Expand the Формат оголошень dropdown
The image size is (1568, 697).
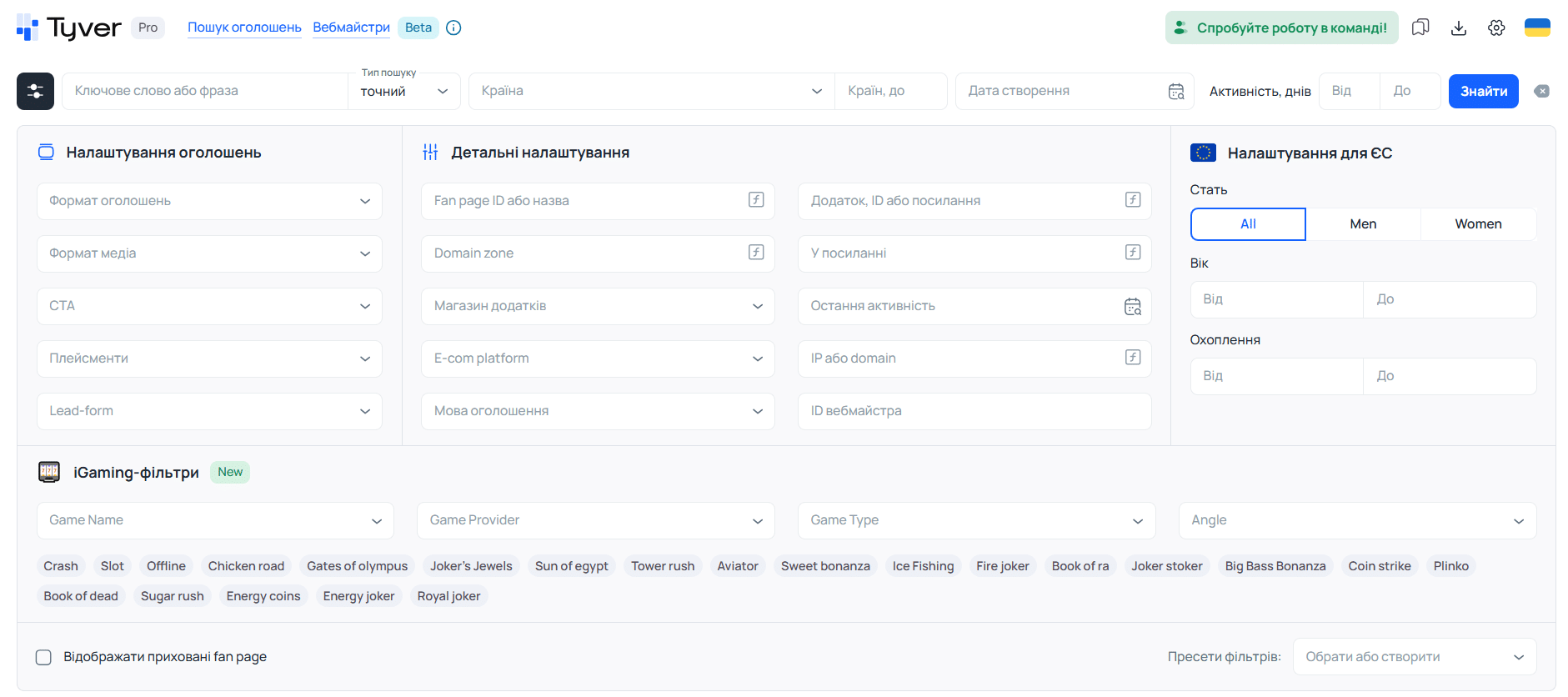coord(209,201)
